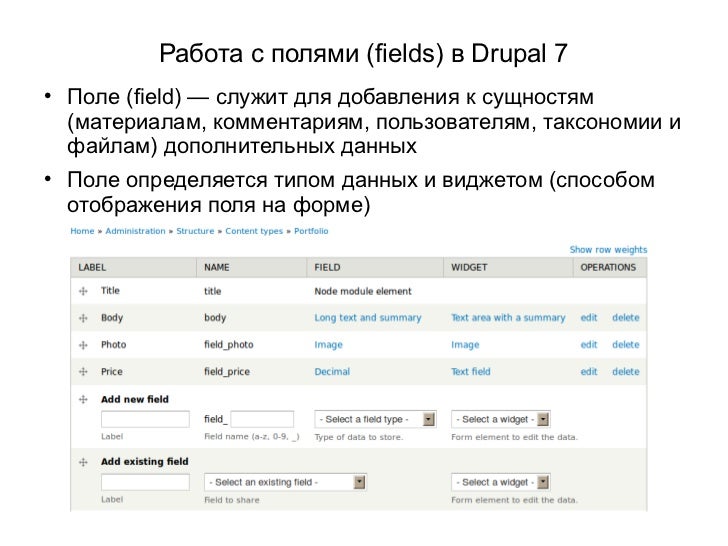The width and height of the screenshot is (728, 546).
Task: Click the drag handle for the Body row
Action: pyautogui.click(x=84, y=318)
